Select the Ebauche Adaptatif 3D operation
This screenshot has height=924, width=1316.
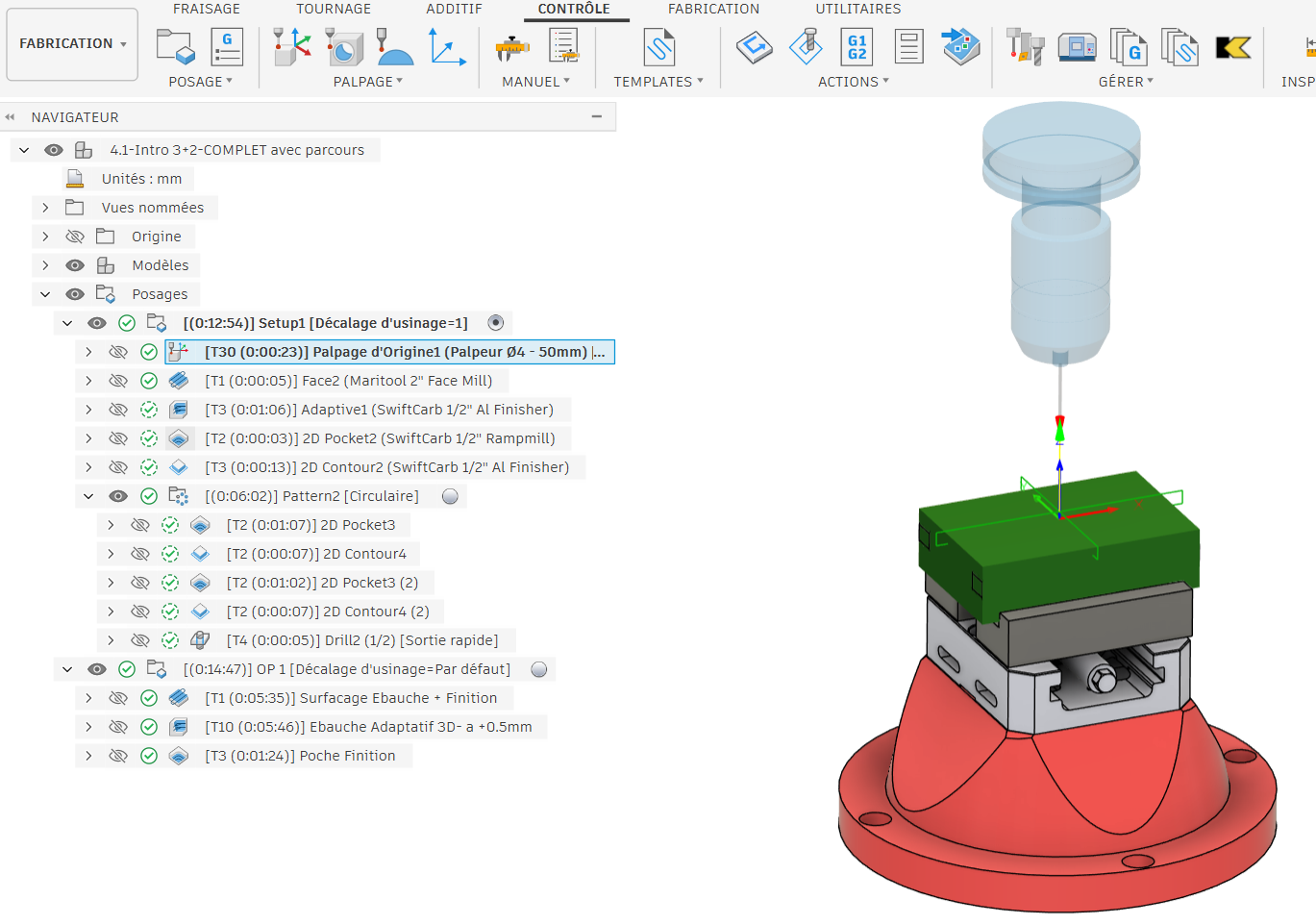368,727
